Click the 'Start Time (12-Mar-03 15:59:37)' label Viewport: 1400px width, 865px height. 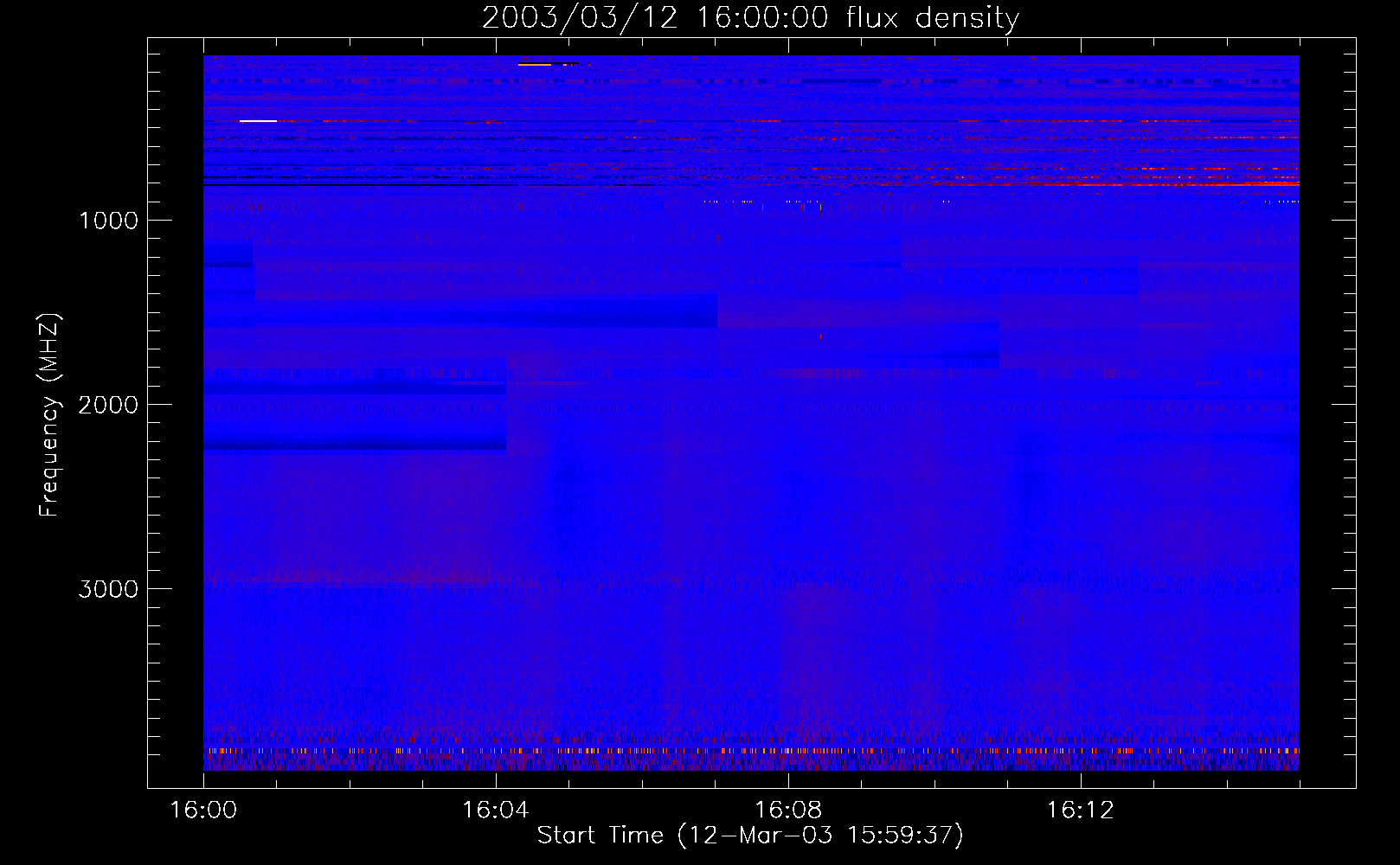(x=750, y=835)
